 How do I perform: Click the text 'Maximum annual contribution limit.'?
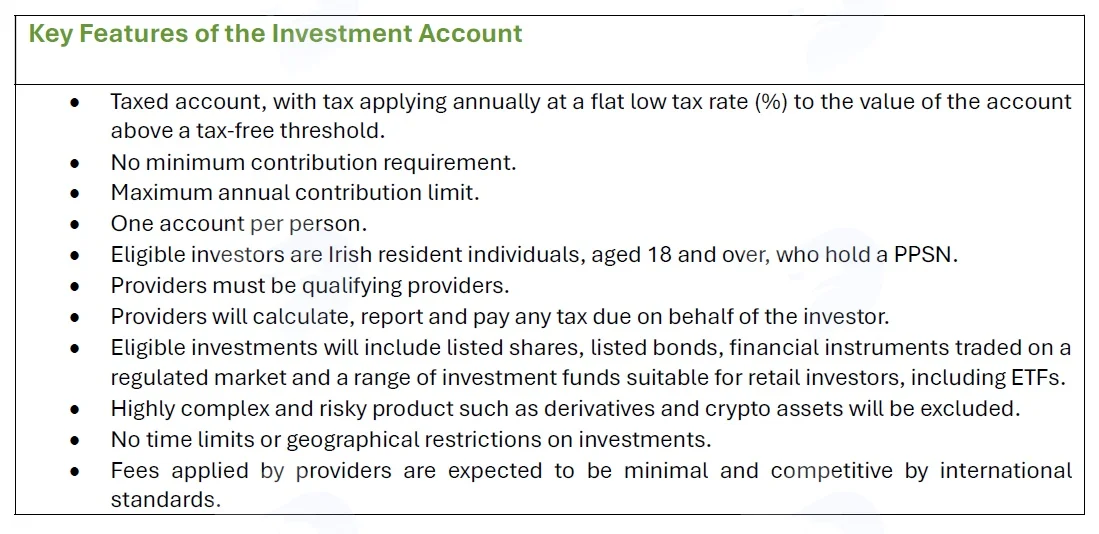pyautogui.click(x=295, y=193)
